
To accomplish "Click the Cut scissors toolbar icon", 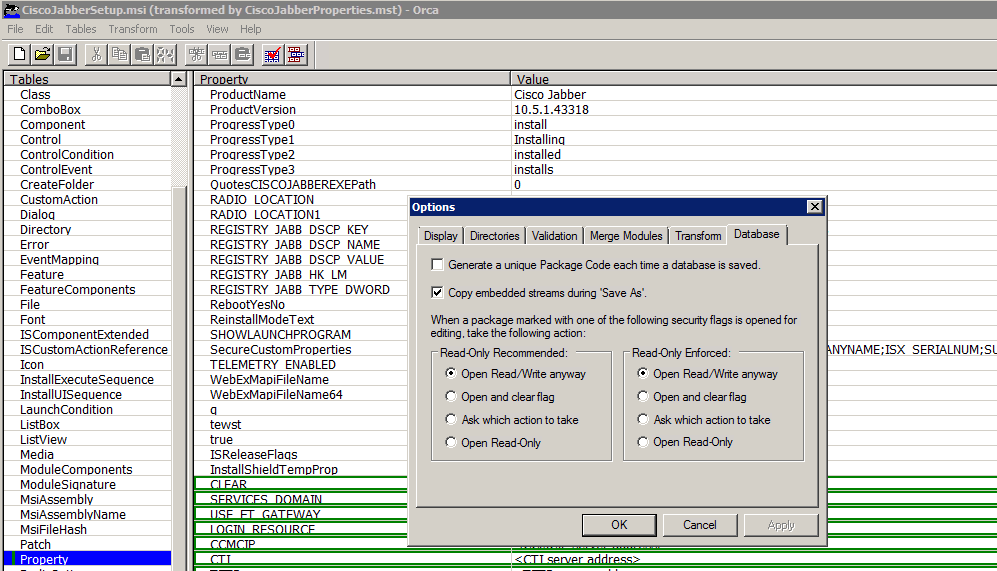I will click(x=96, y=54).
